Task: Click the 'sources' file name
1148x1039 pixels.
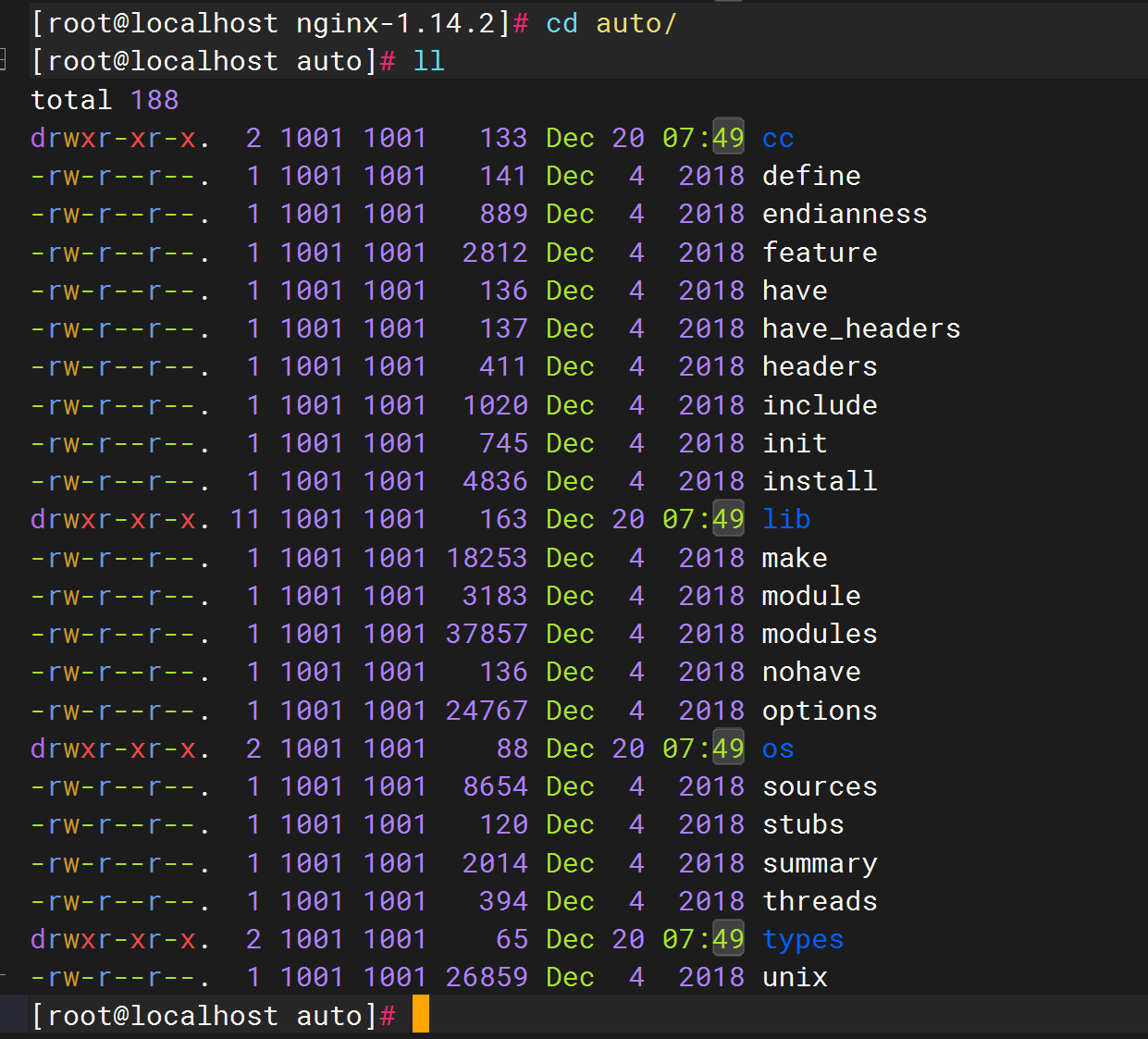Action: click(820, 786)
